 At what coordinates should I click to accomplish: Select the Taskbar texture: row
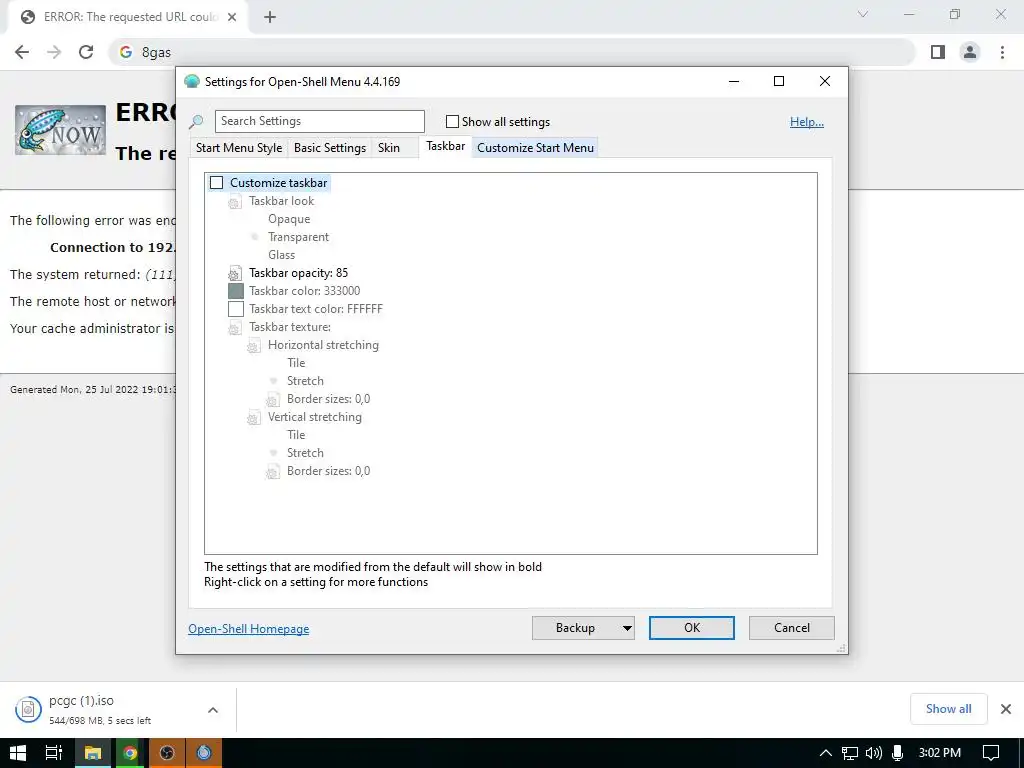pyautogui.click(x=289, y=327)
